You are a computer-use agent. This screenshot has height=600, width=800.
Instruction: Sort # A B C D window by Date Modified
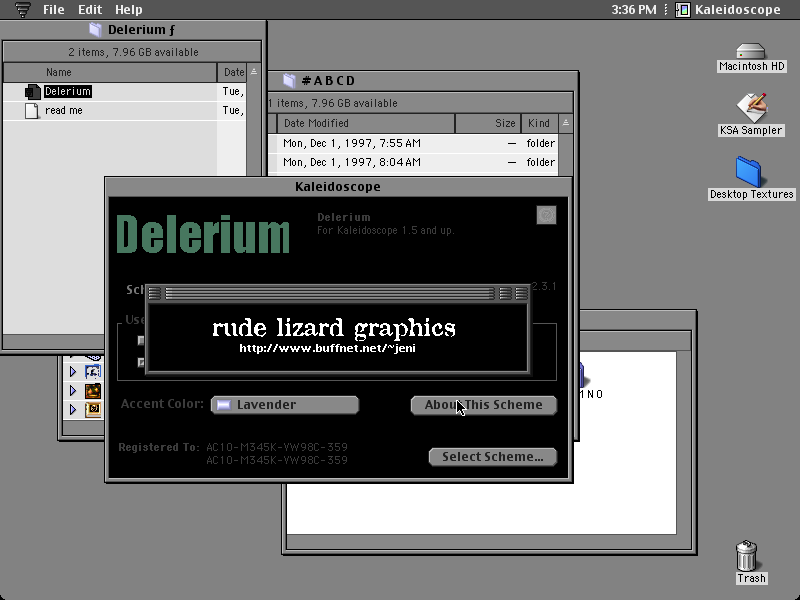click(x=365, y=123)
